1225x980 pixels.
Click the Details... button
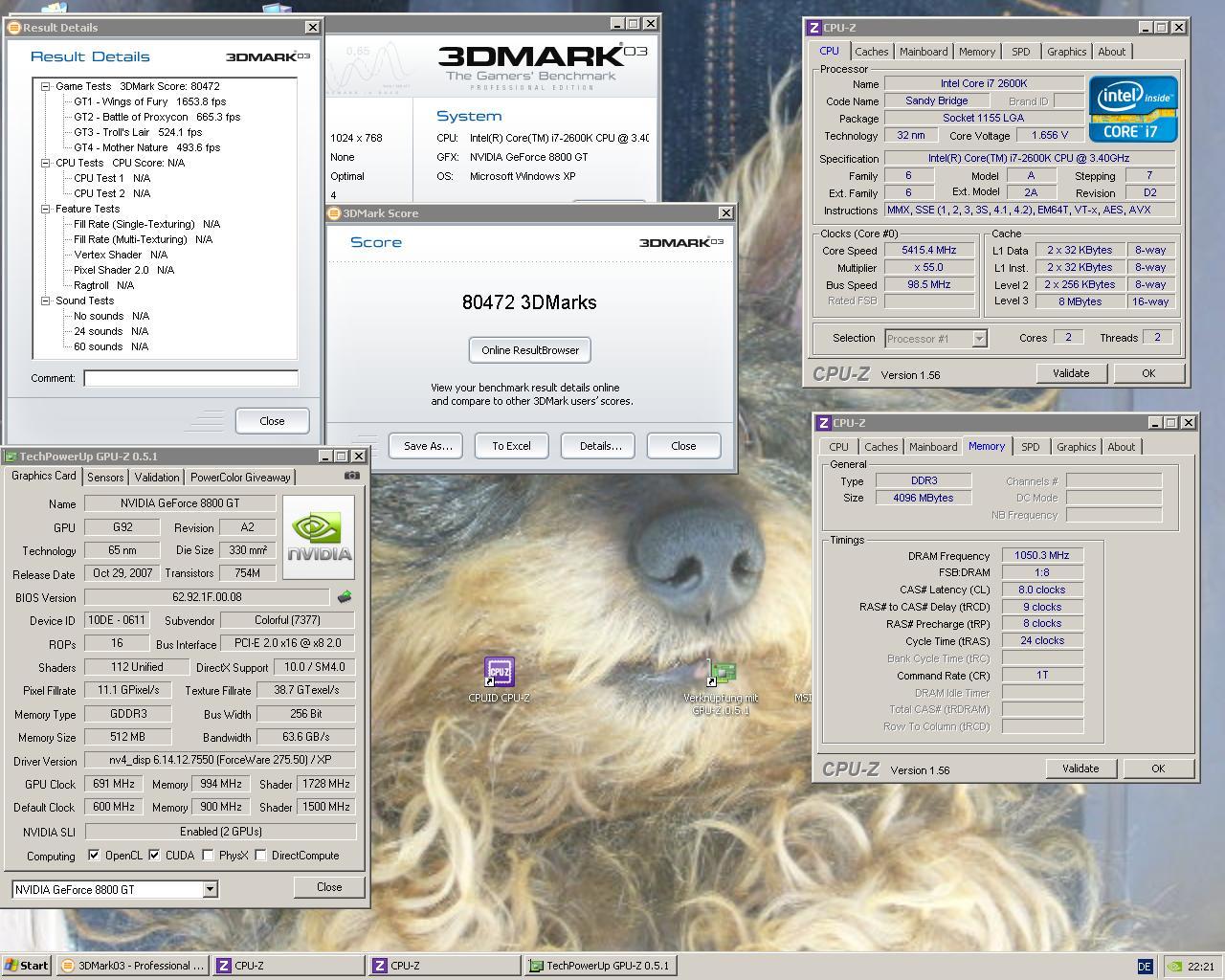pyautogui.click(x=600, y=446)
